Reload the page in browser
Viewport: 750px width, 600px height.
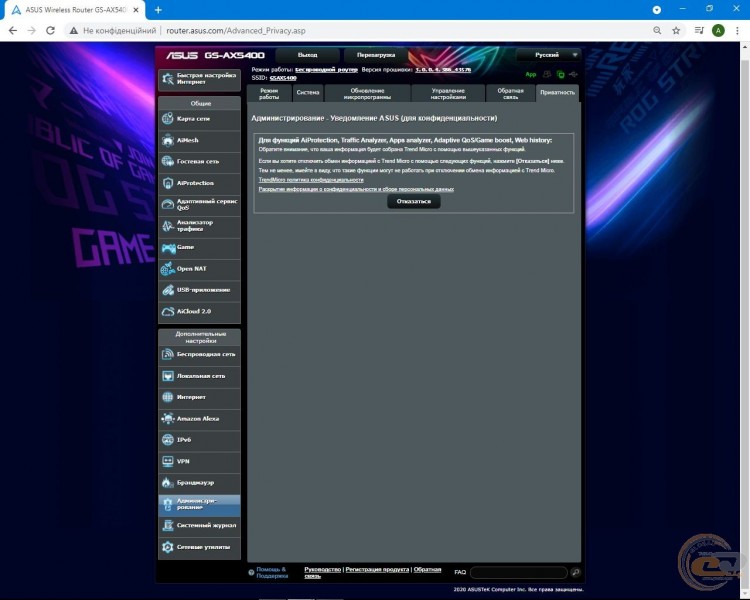[50, 31]
